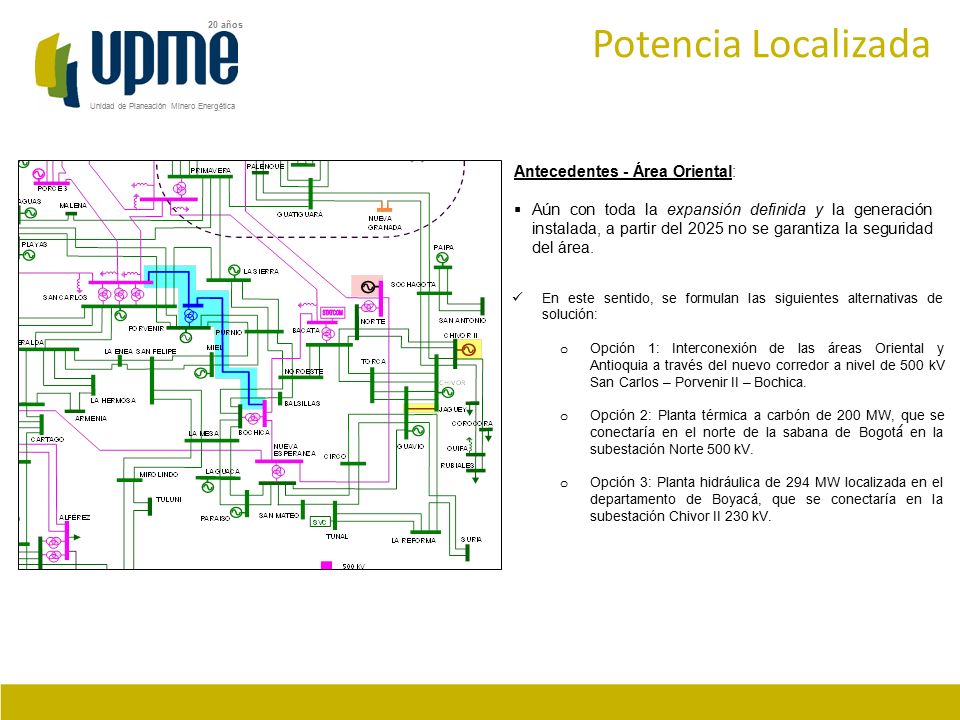Click the SAN CARLOS substation label

click(x=65, y=298)
